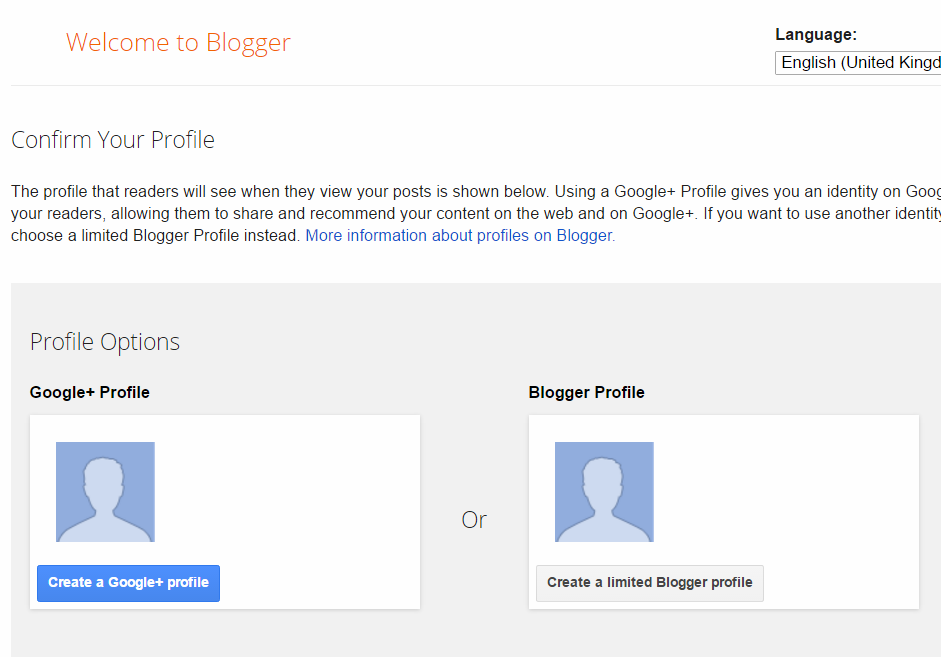Viewport: 941px width, 657px height.
Task: Select the bold Google+ Profile label
Action: click(90, 393)
